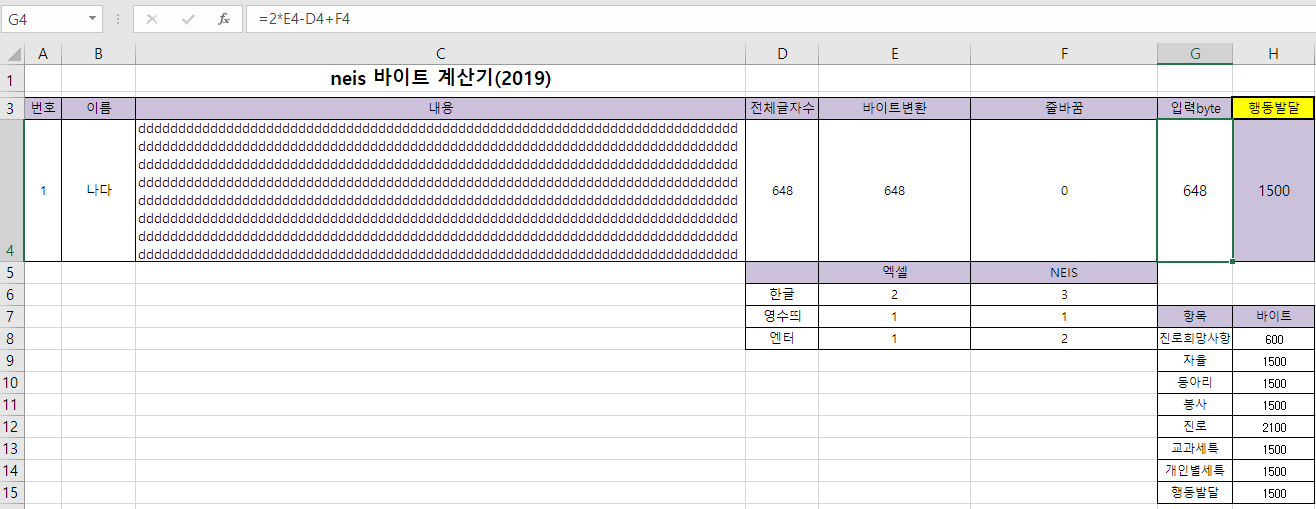
Task: Click the 줄바꿈 value cell showing 0
Action: (1064, 191)
